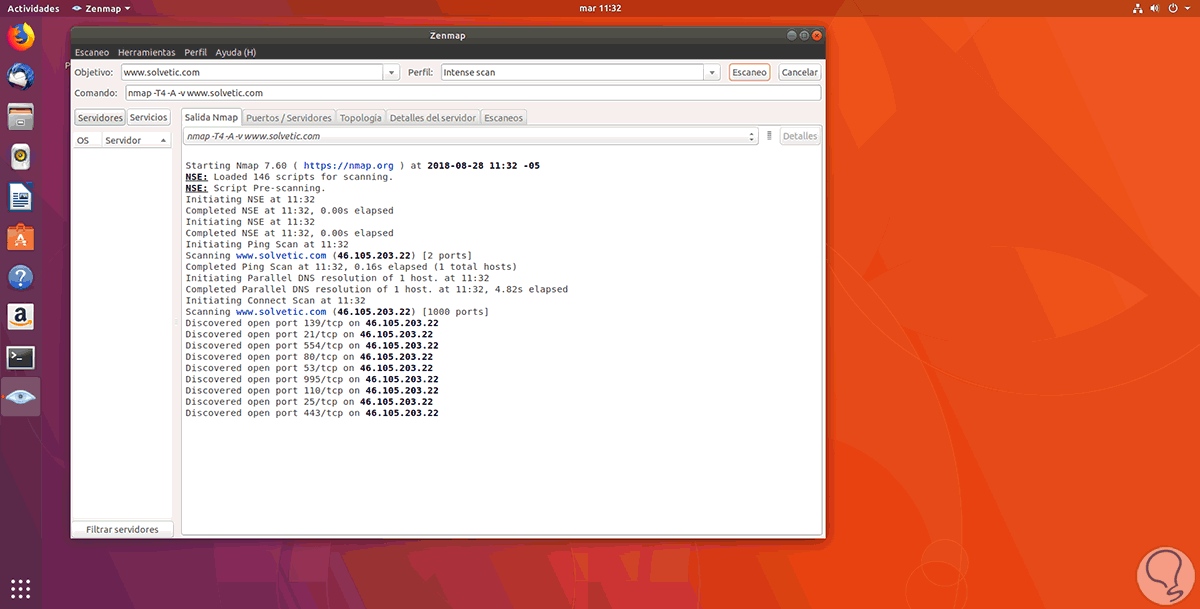Open the https://nmap.org link
1200x609 pixels.
tap(348, 165)
